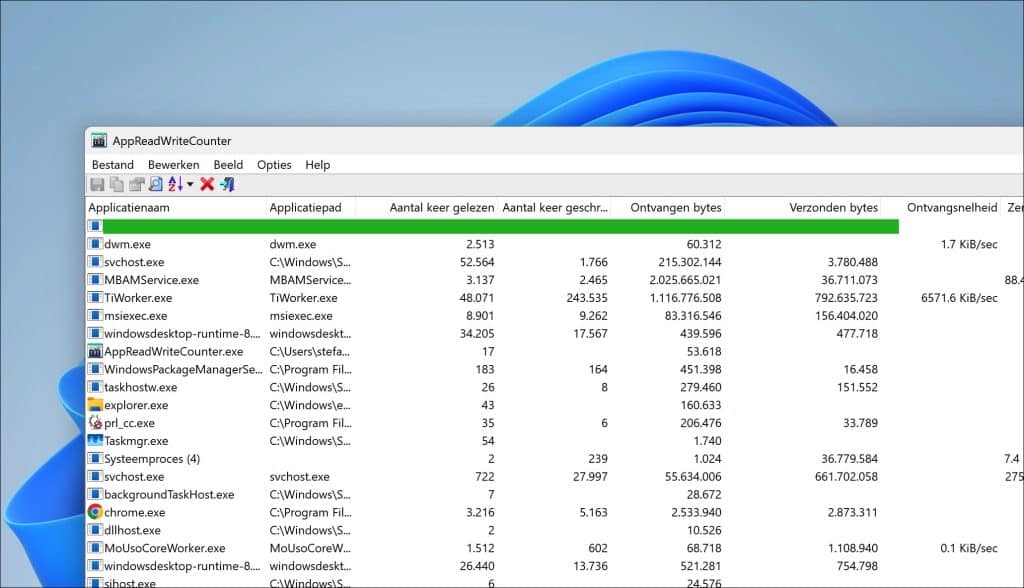Select the TiWorker.exe process name
The width and height of the screenshot is (1024, 588).
point(138,298)
